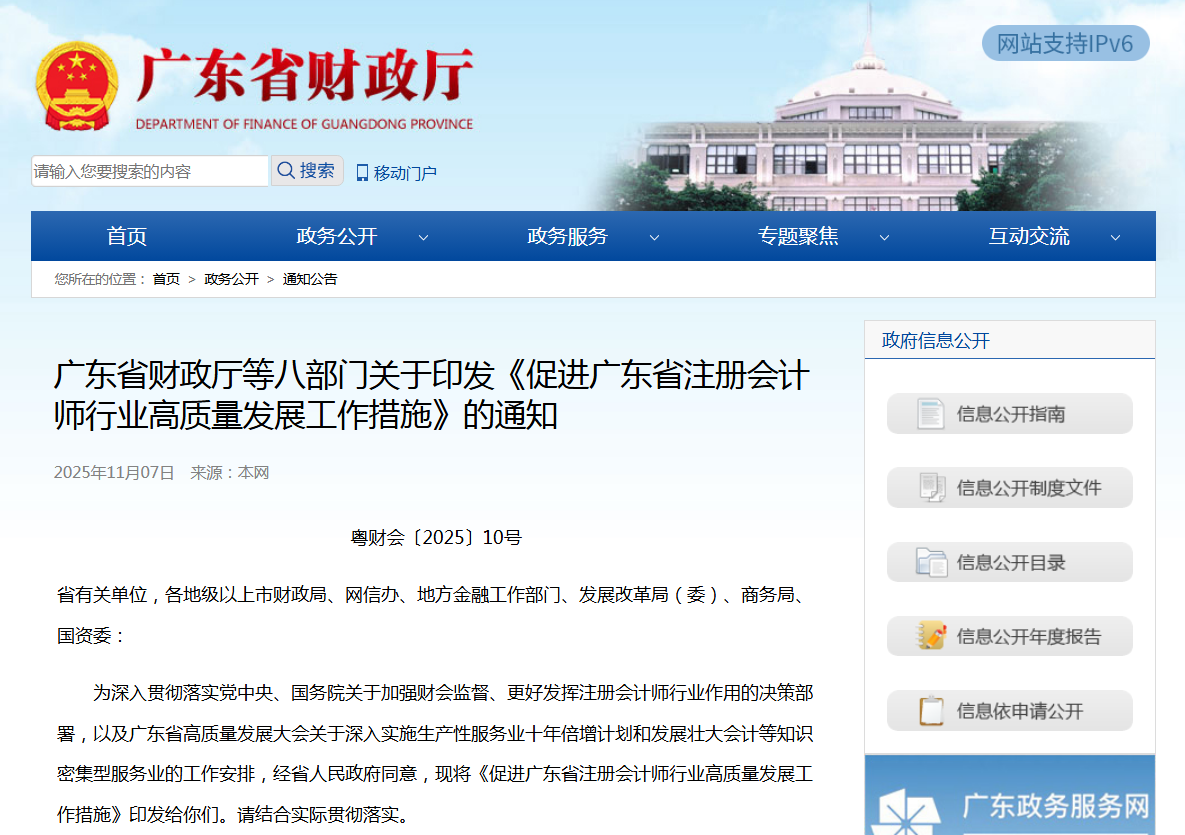Focus the site search input field
Image resolution: width=1185 pixels, height=835 pixels.
[x=150, y=171]
